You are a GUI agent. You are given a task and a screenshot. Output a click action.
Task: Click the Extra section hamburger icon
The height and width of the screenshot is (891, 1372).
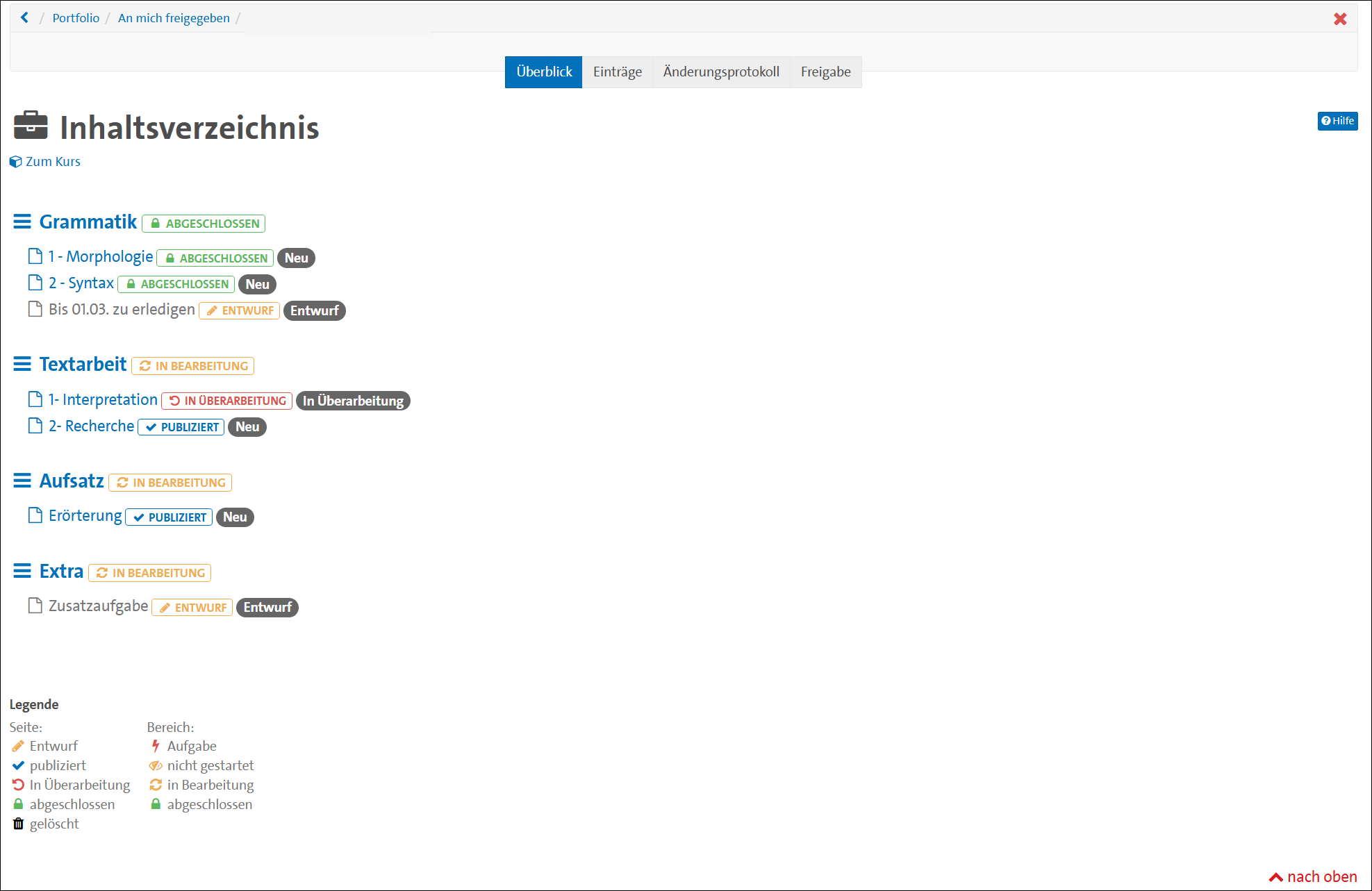pyautogui.click(x=22, y=571)
